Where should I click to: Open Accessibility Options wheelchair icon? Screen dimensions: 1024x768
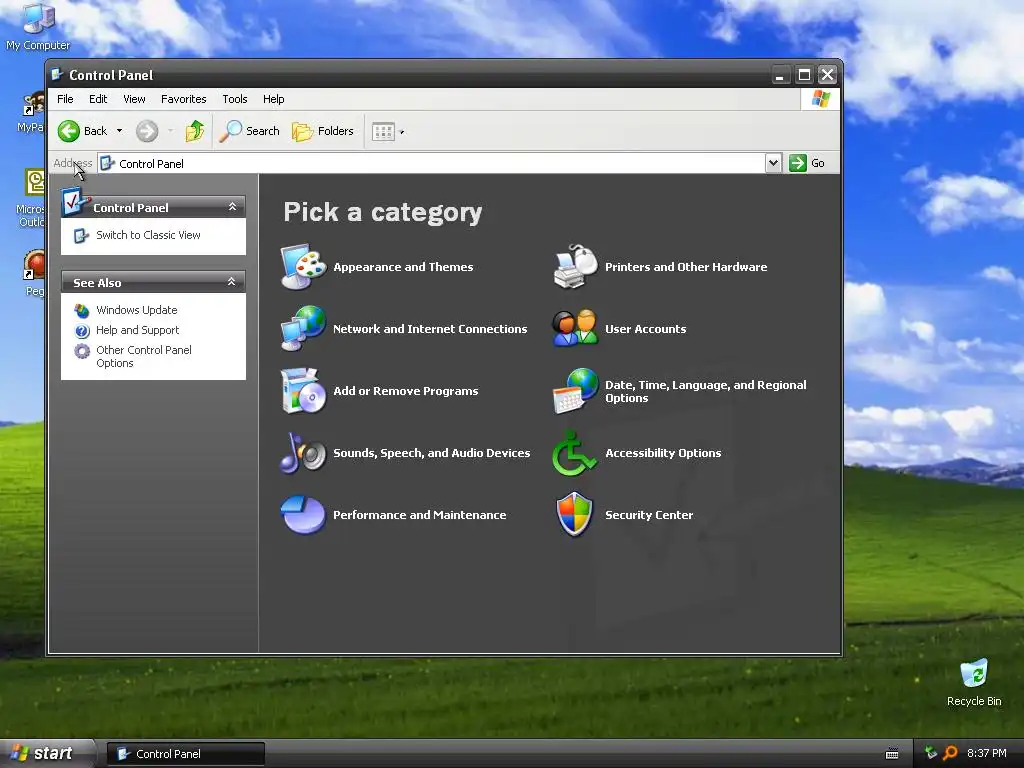(575, 453)
